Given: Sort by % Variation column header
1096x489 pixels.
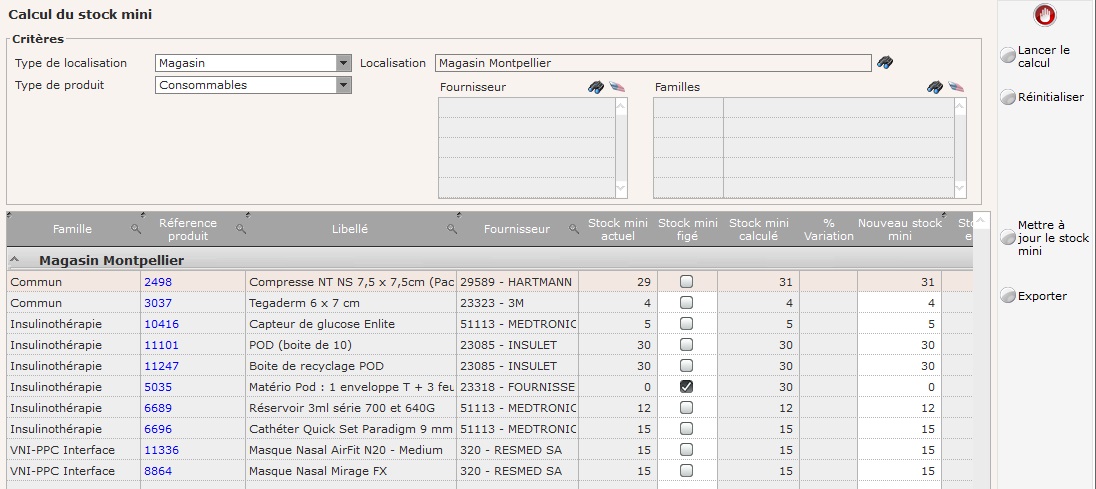Looking at the screenshot, I should [x=828, y=229].
